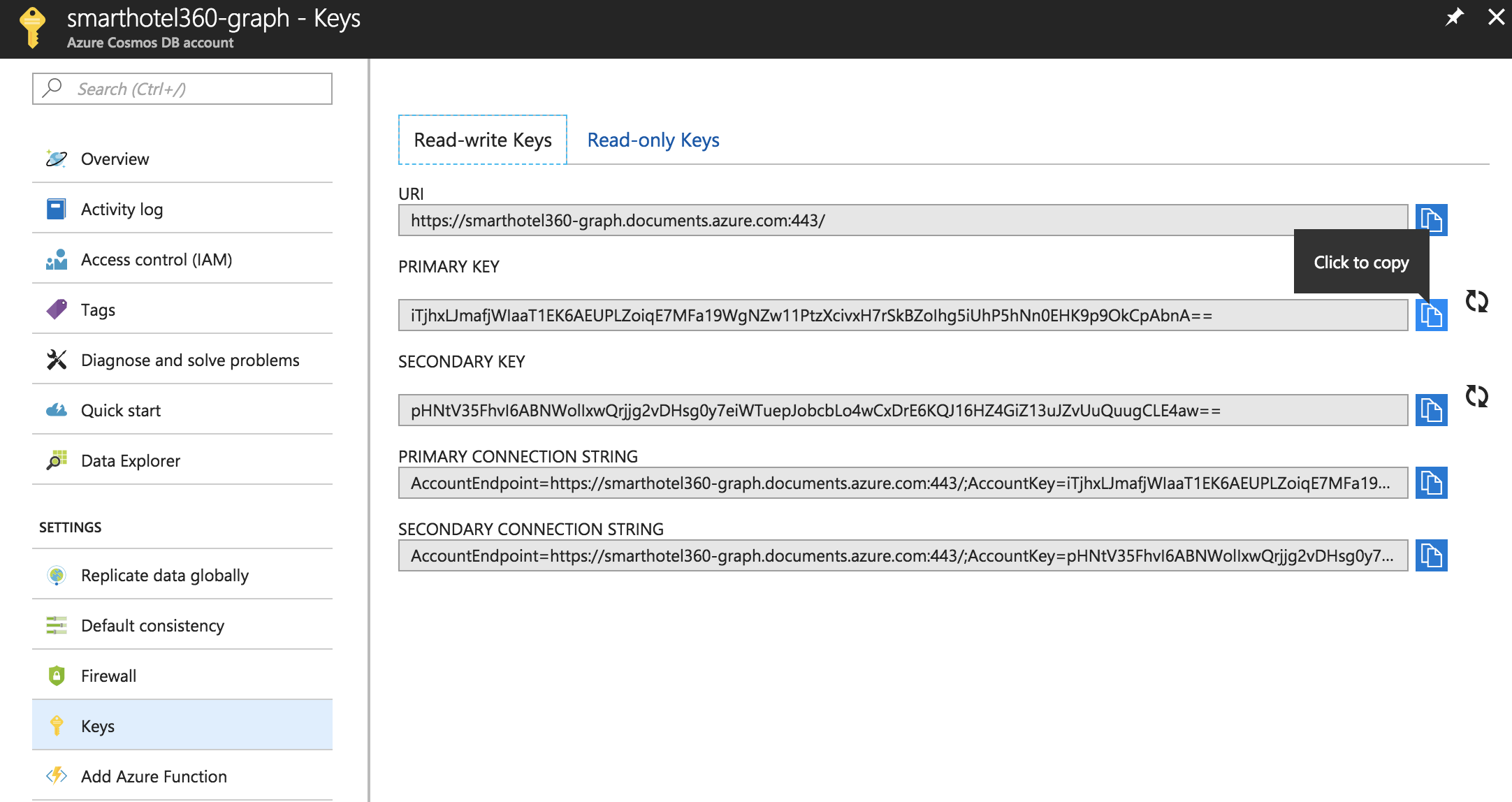Screen dimensions: 1512x802
Task: Open Activity log section
Action: 124,208
